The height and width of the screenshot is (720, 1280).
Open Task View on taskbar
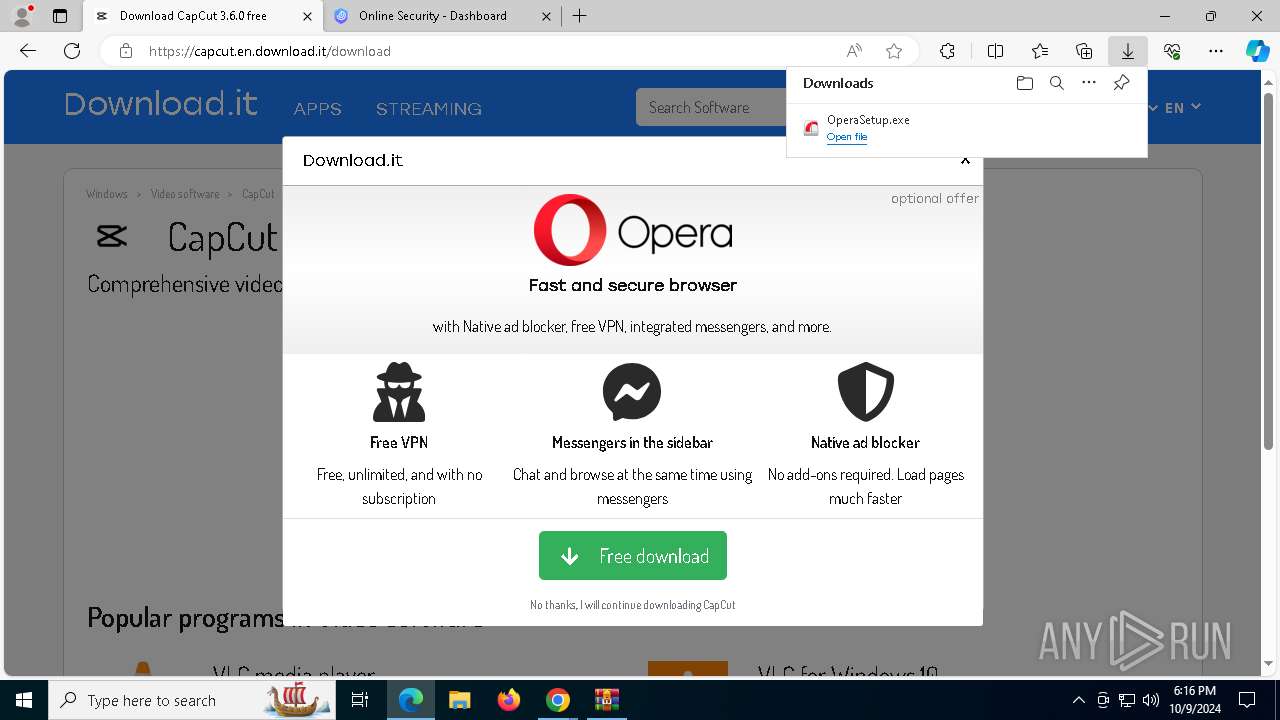360,700
